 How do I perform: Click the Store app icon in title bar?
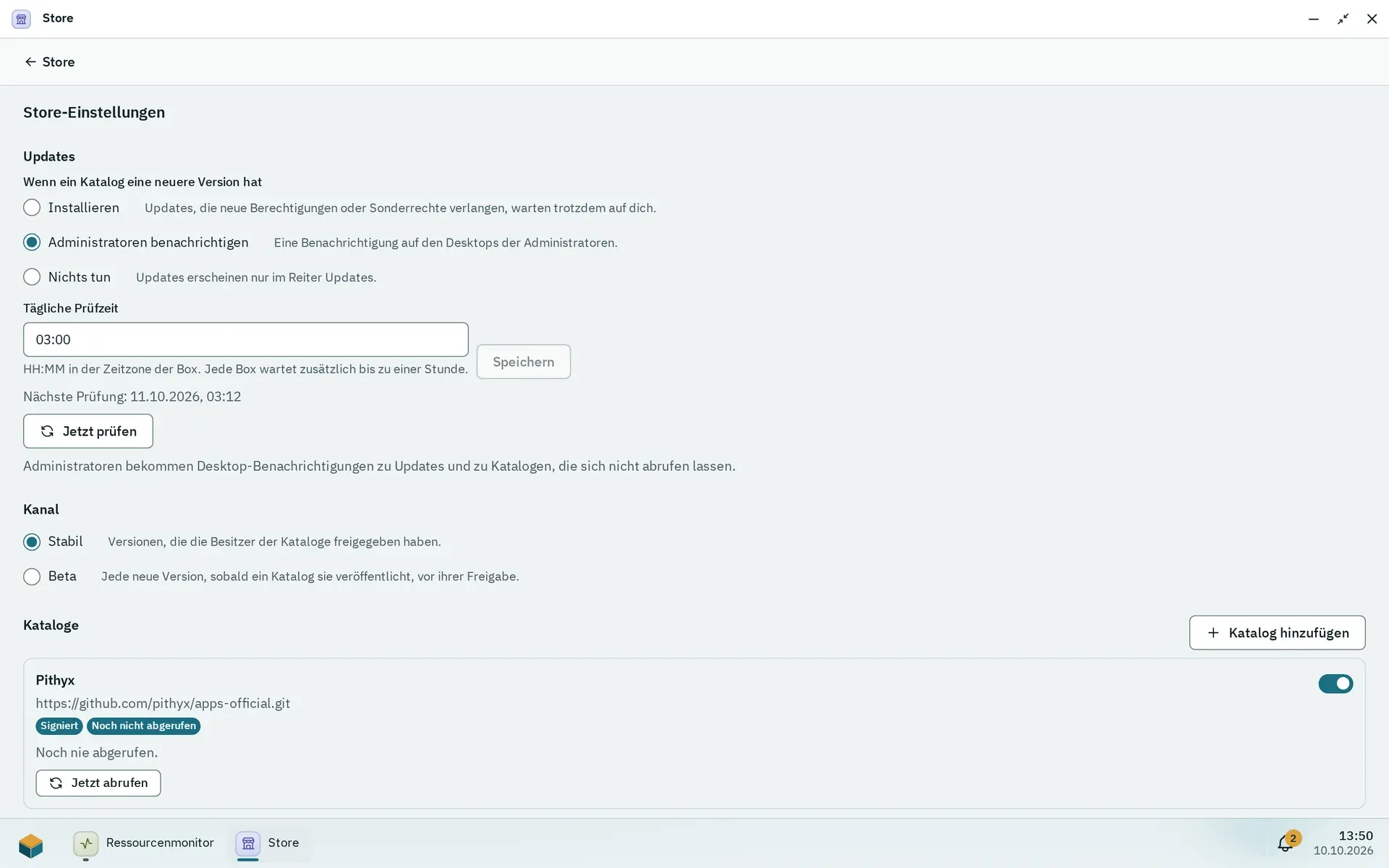(22, 19)
